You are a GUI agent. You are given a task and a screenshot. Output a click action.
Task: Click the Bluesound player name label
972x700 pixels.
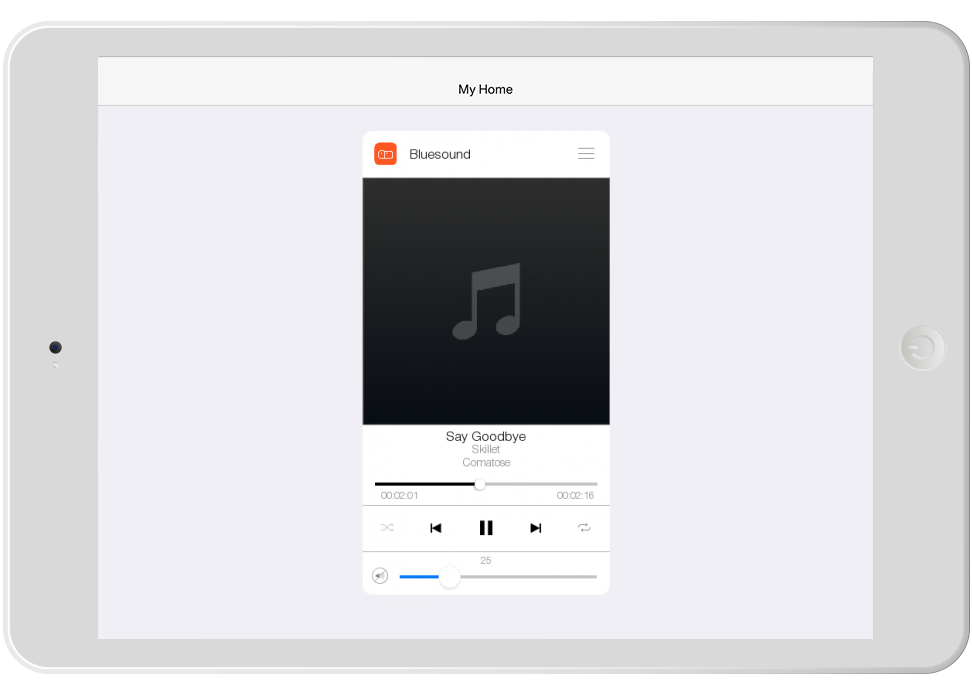point(440,154)
